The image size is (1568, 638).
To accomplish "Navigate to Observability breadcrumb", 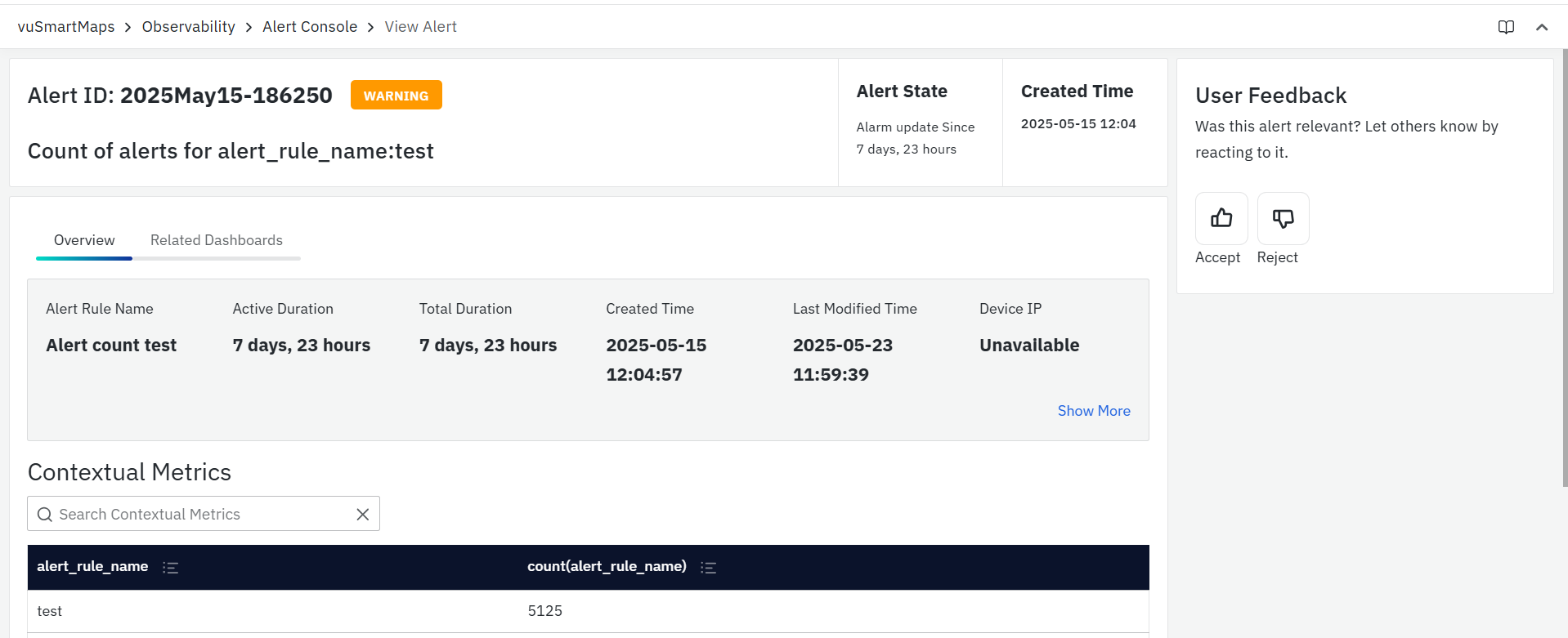I will pyautogui.click(x=188, y=27).
